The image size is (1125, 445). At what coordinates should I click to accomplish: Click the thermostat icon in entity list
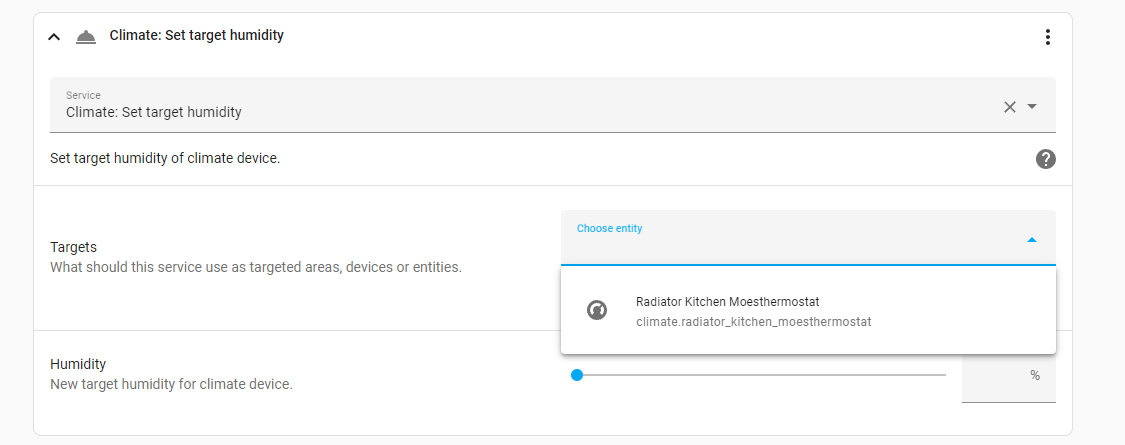pos(596,310)
